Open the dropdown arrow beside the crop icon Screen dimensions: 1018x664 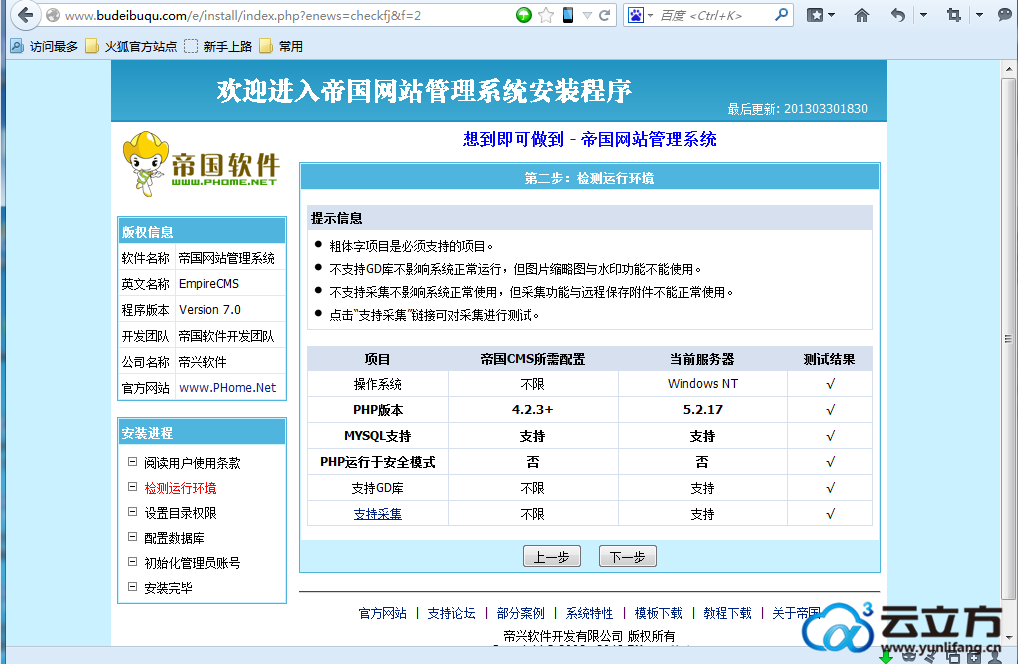point(979,16)
